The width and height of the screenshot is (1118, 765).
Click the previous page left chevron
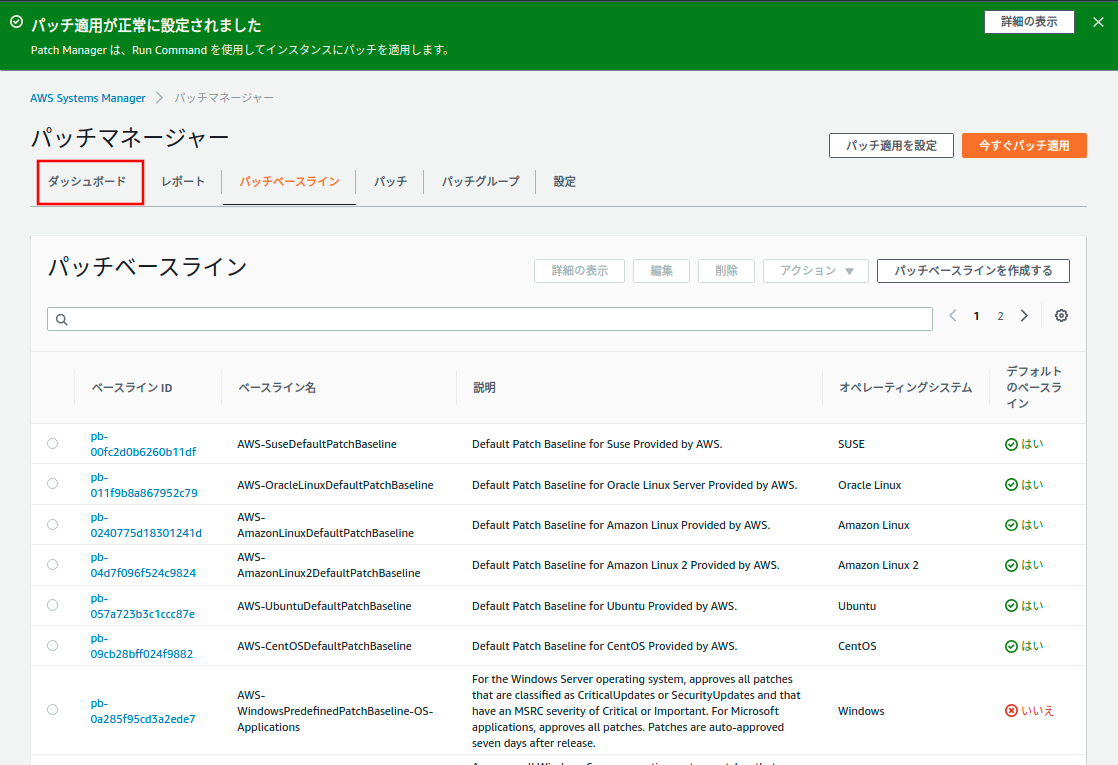[x=952, y=316]
